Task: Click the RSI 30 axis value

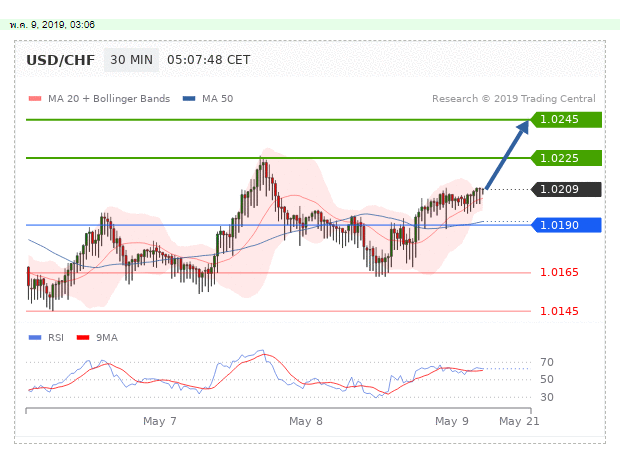Action: click(547, 397)
